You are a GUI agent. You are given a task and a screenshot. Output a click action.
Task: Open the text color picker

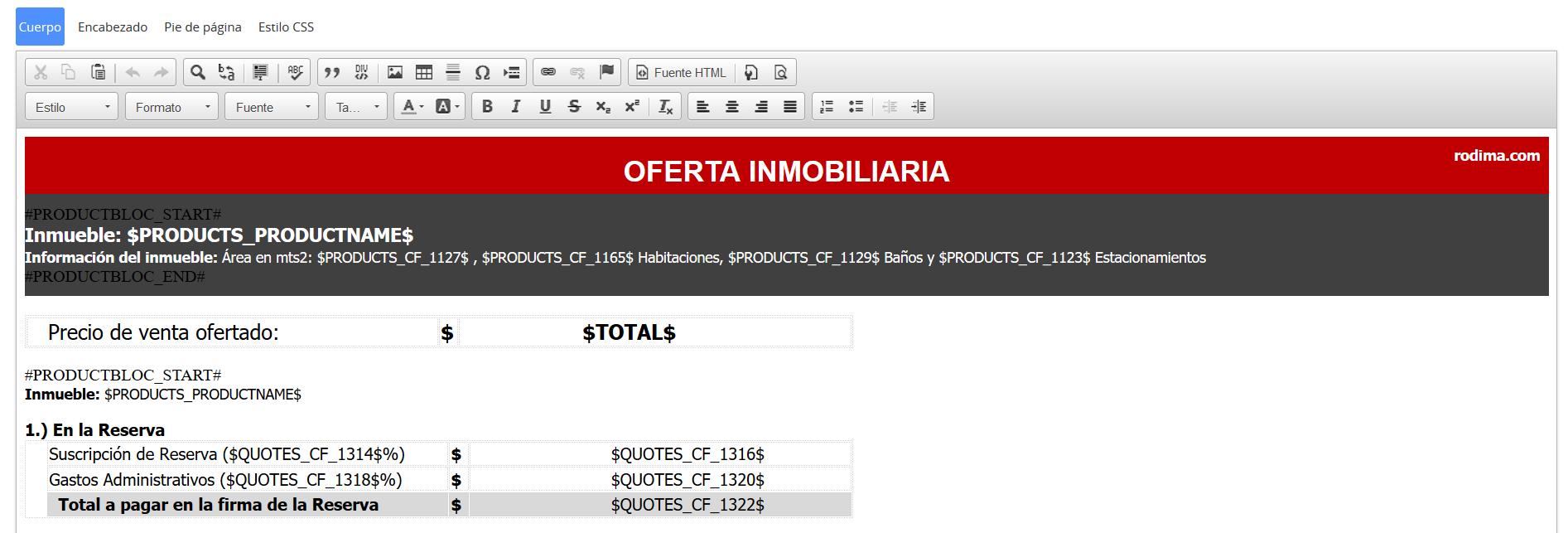point(412,107)
